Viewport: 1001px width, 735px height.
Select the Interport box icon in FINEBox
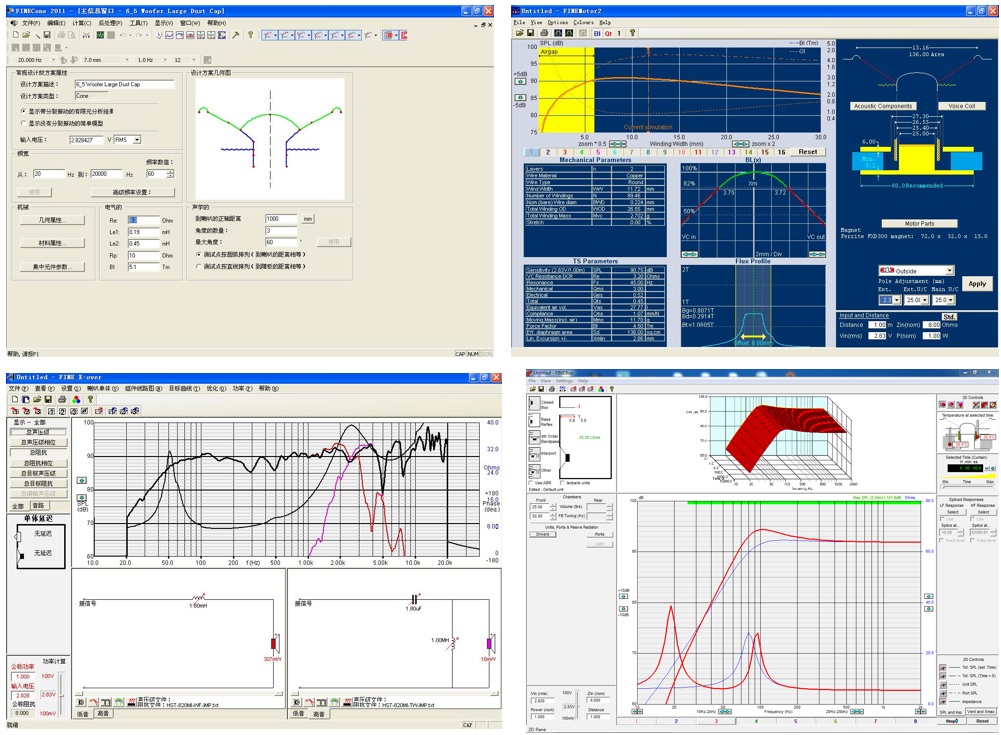pyautogui.click(x=534, y=454)
